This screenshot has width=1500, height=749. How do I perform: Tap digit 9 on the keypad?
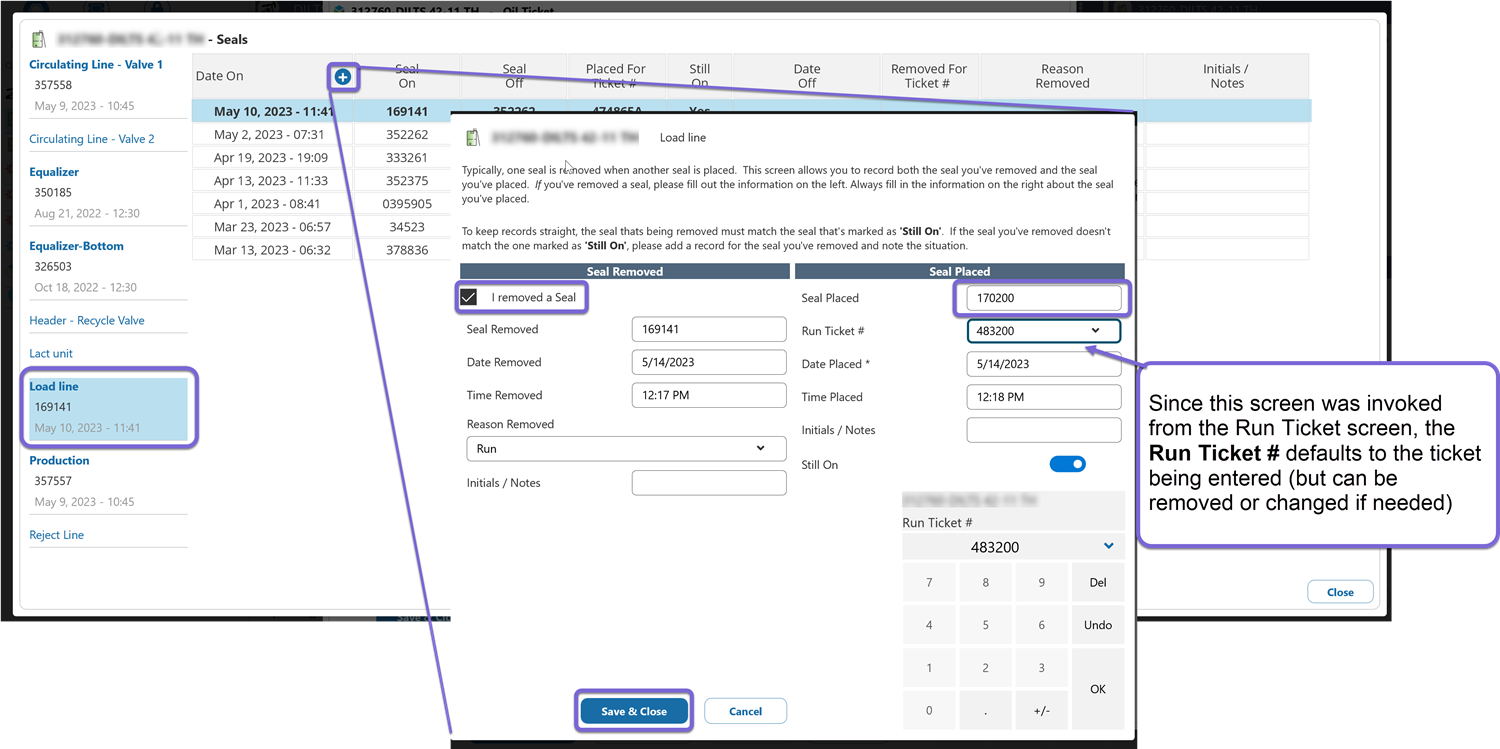[x=1041, y=583]
